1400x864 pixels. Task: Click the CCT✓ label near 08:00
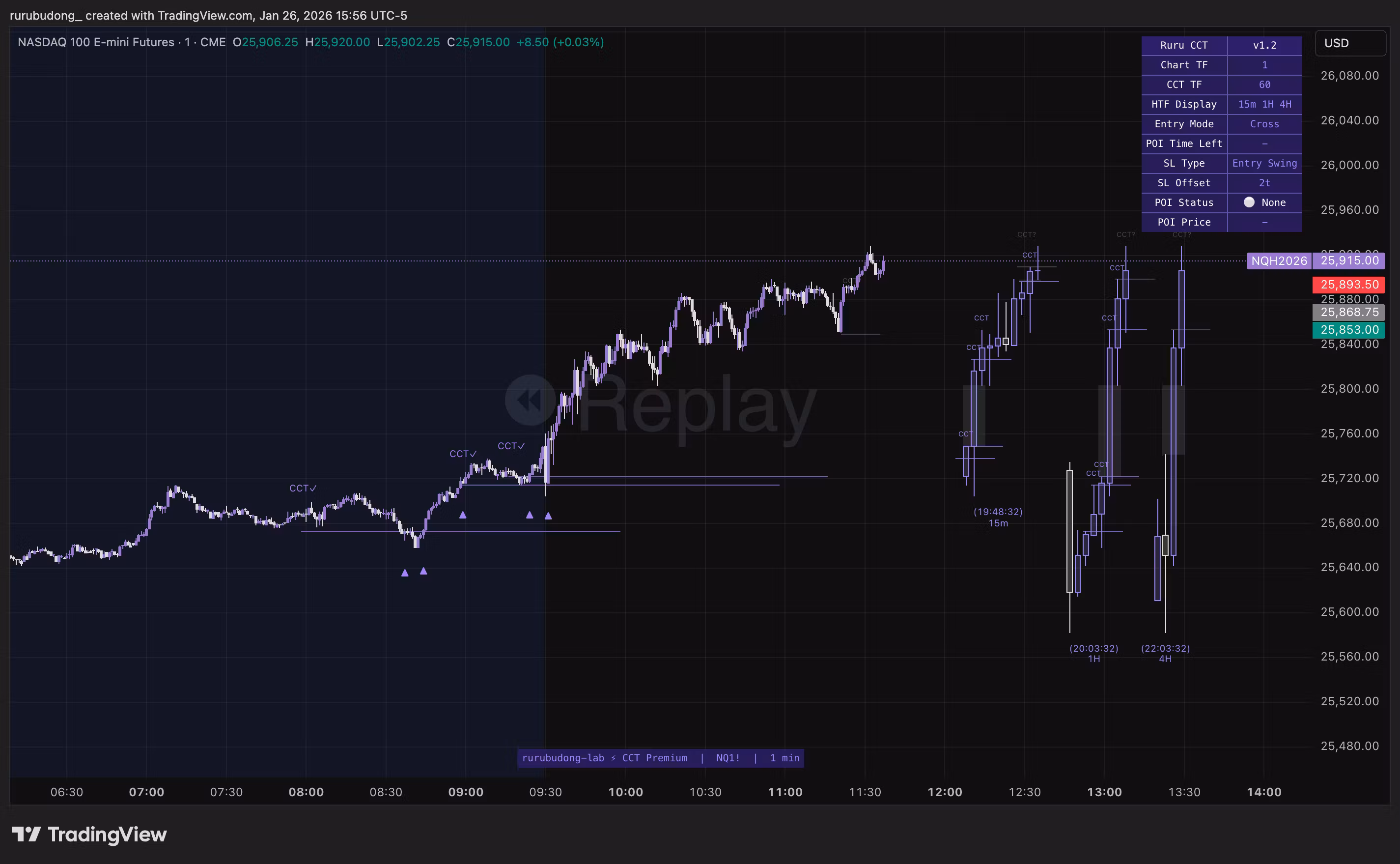click(x=303, y=488)
